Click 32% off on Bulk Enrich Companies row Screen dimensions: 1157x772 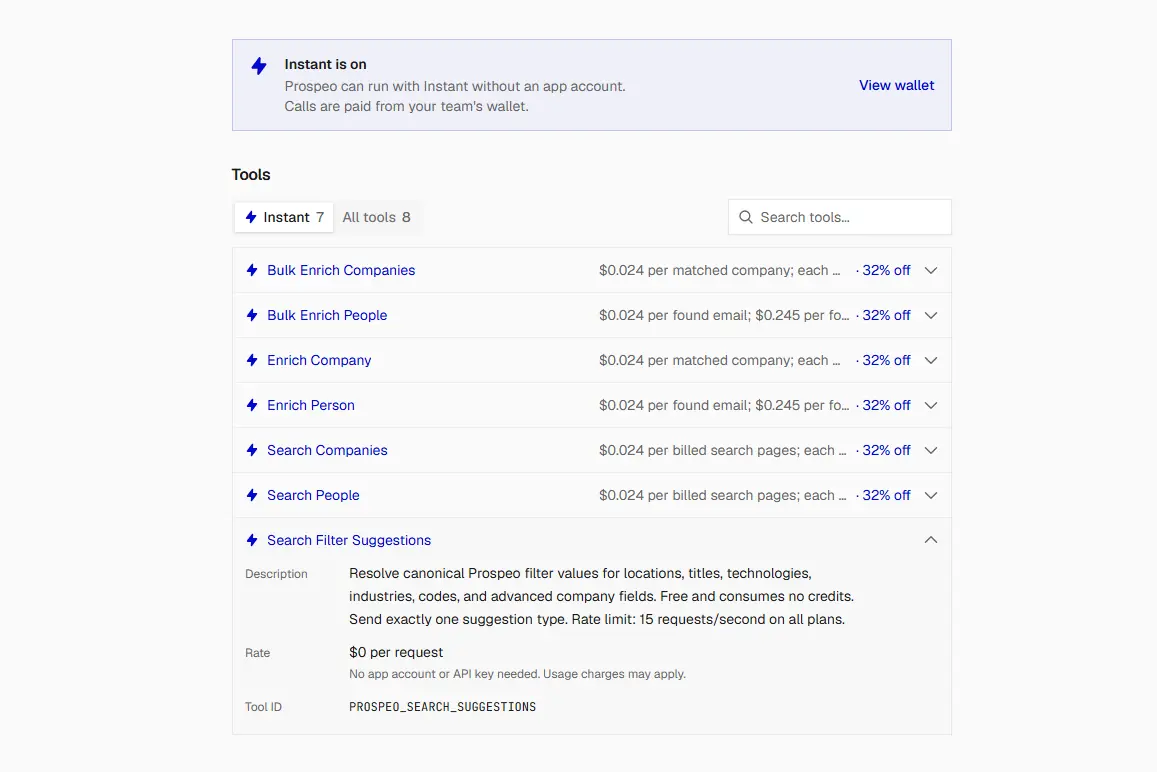886,270
